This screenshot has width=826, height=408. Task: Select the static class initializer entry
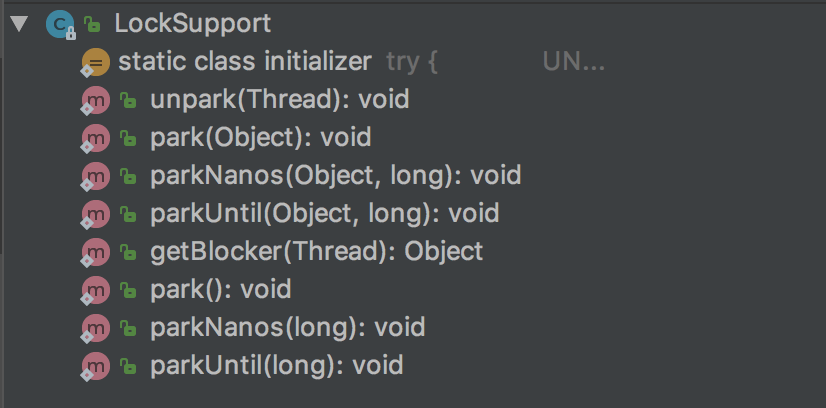pyautogui.click(x=244, y=62)
